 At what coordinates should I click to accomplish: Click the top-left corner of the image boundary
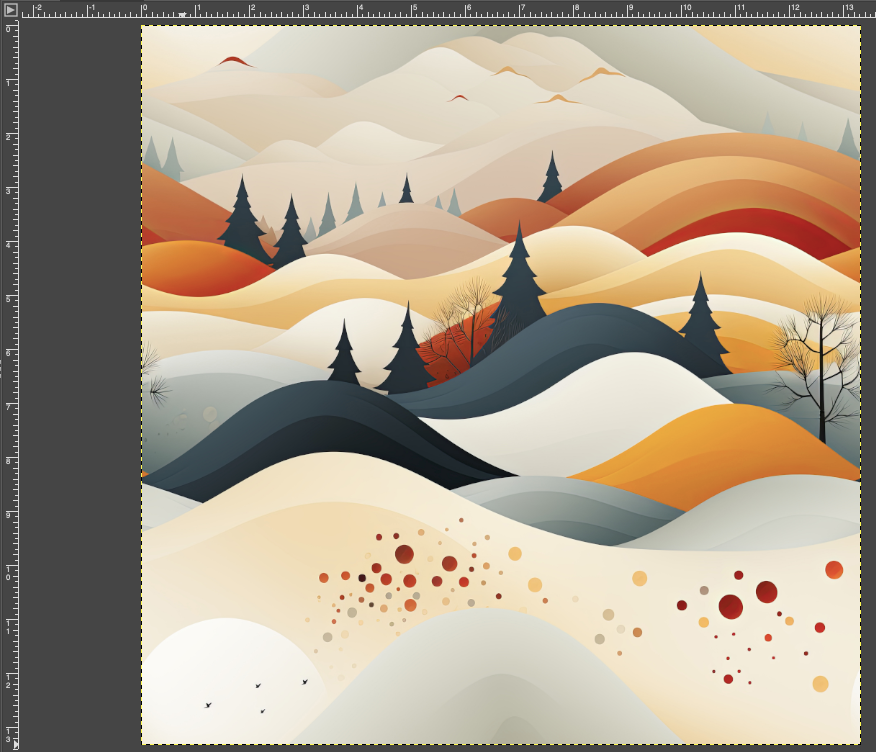[142, 26]
